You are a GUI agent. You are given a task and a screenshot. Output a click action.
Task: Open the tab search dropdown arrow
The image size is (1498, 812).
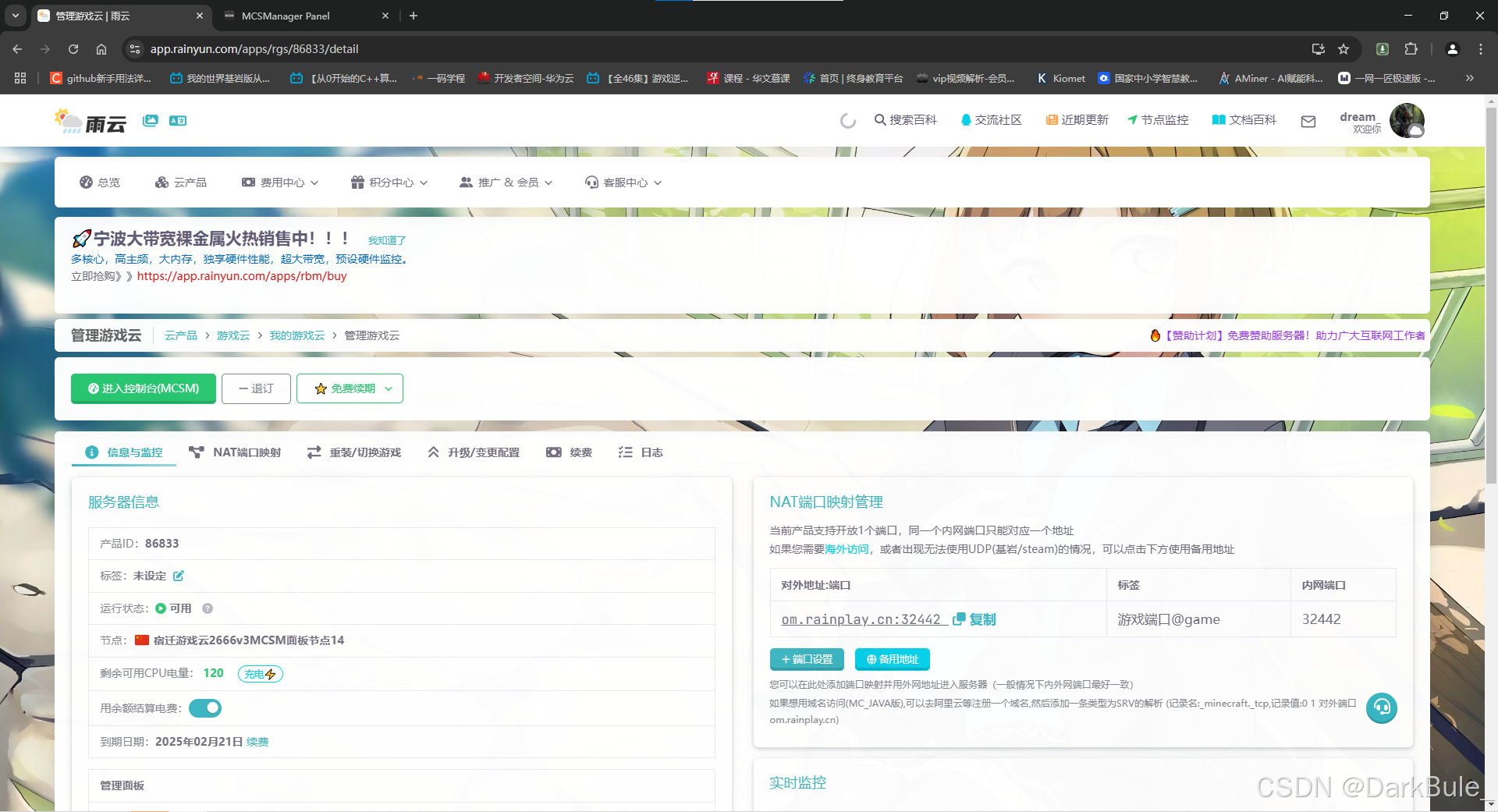point(16,16)
